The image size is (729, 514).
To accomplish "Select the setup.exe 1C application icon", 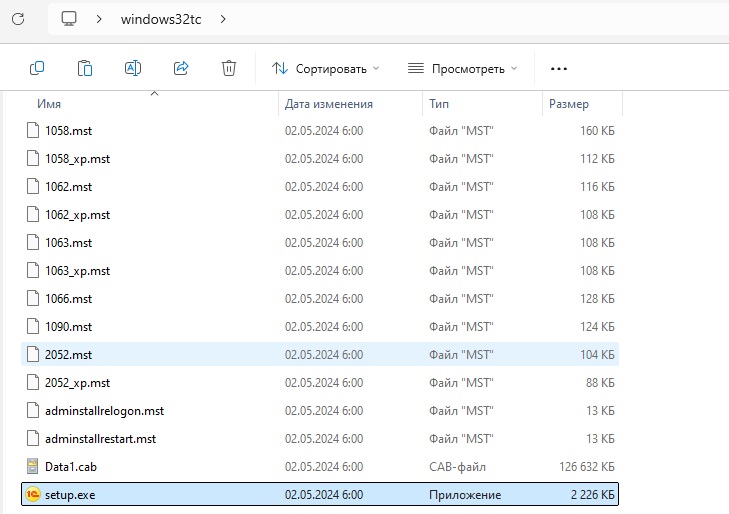I will point(33,495).
